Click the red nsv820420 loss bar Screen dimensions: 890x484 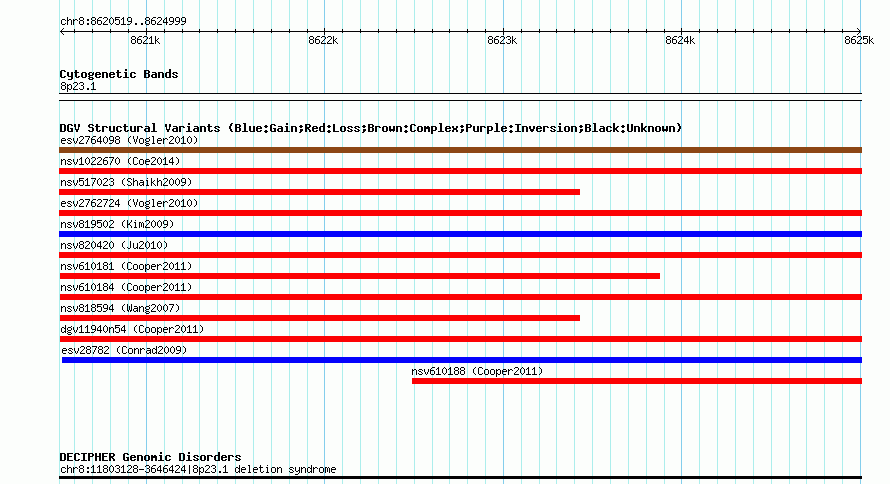click(x=460, y=255)
